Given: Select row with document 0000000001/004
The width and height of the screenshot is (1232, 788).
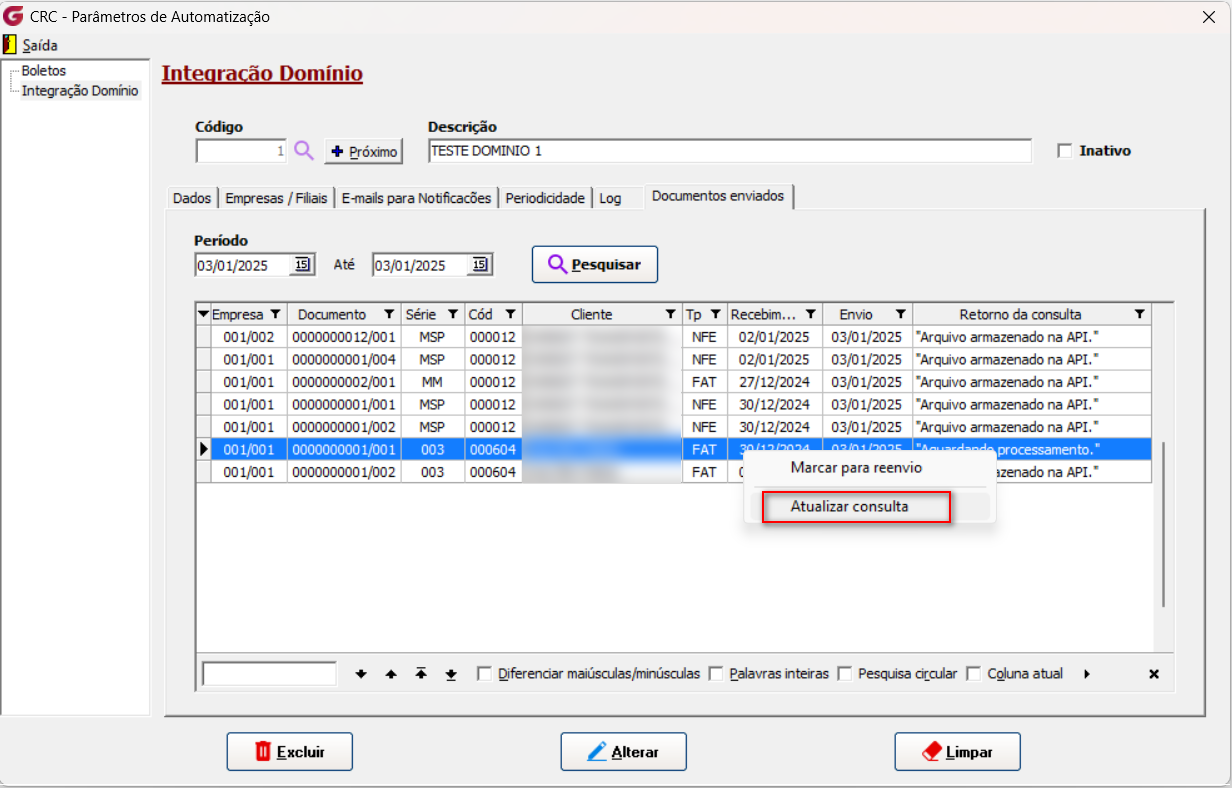Looking at the screenshot, I should pos(674,359).
